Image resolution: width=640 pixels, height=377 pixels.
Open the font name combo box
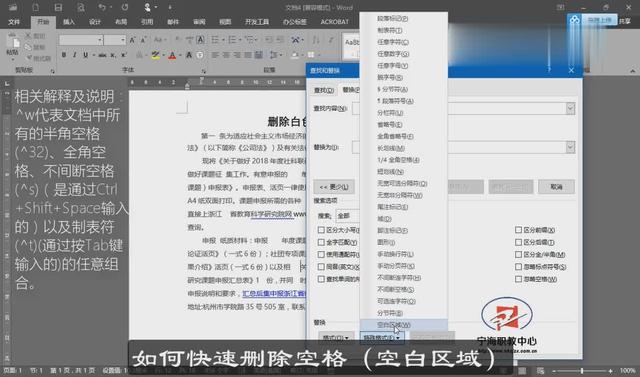click(x=81, y=40)
